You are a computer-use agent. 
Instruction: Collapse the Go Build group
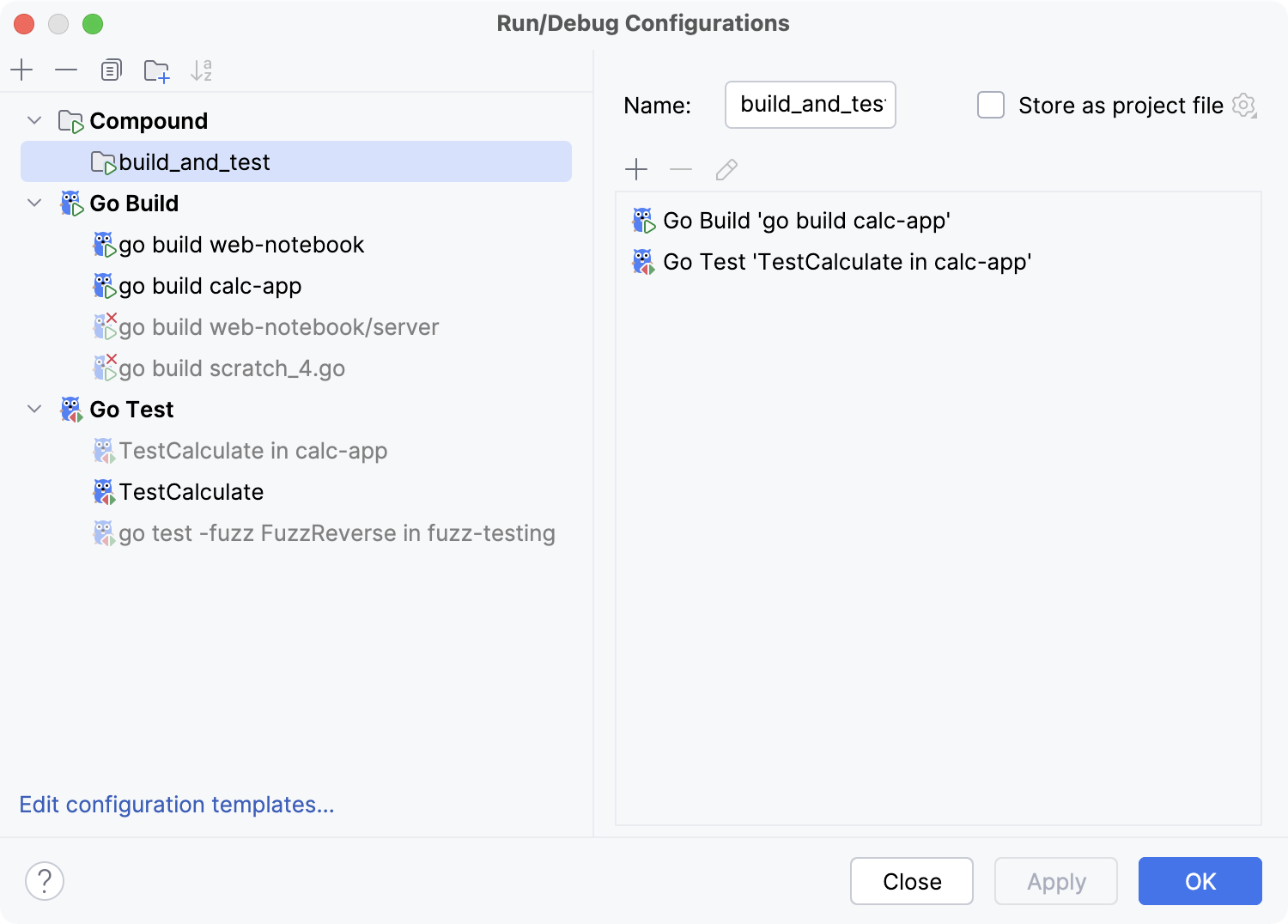click(x=34, y=204)
